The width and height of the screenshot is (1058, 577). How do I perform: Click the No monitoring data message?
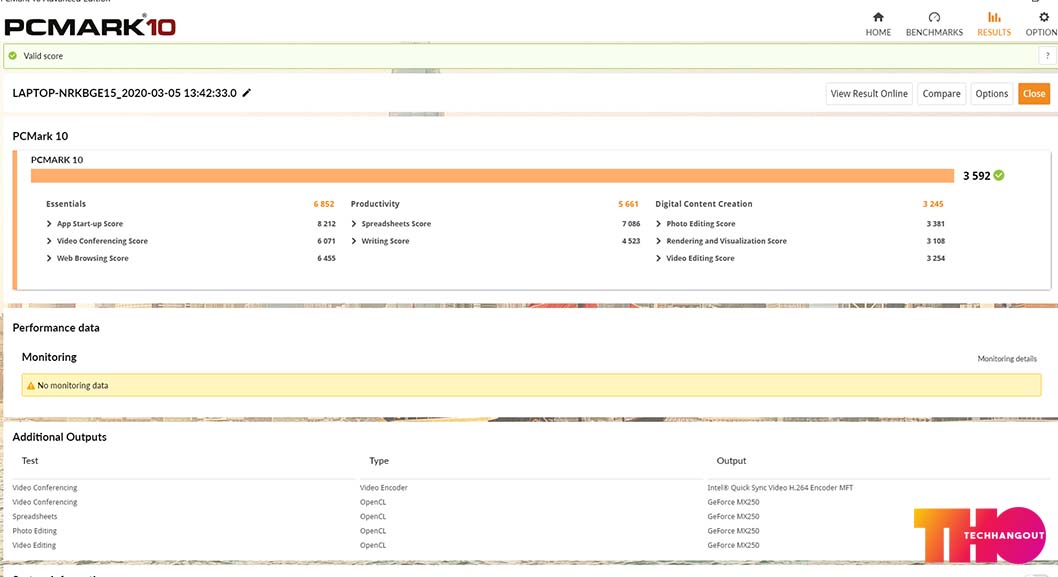pos(72,385)
